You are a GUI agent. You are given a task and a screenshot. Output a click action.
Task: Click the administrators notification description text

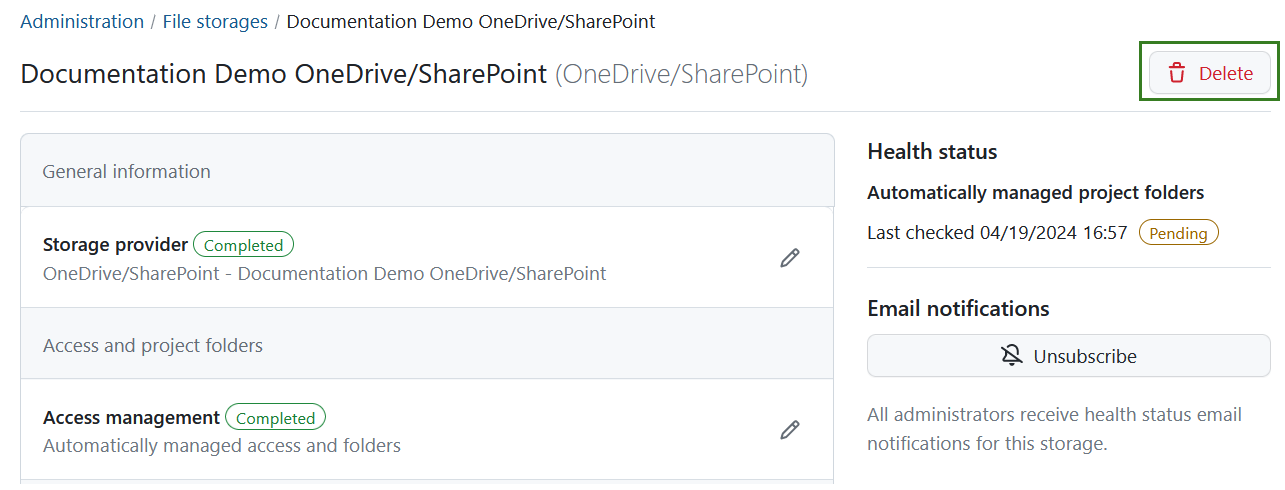point(1054,428)
